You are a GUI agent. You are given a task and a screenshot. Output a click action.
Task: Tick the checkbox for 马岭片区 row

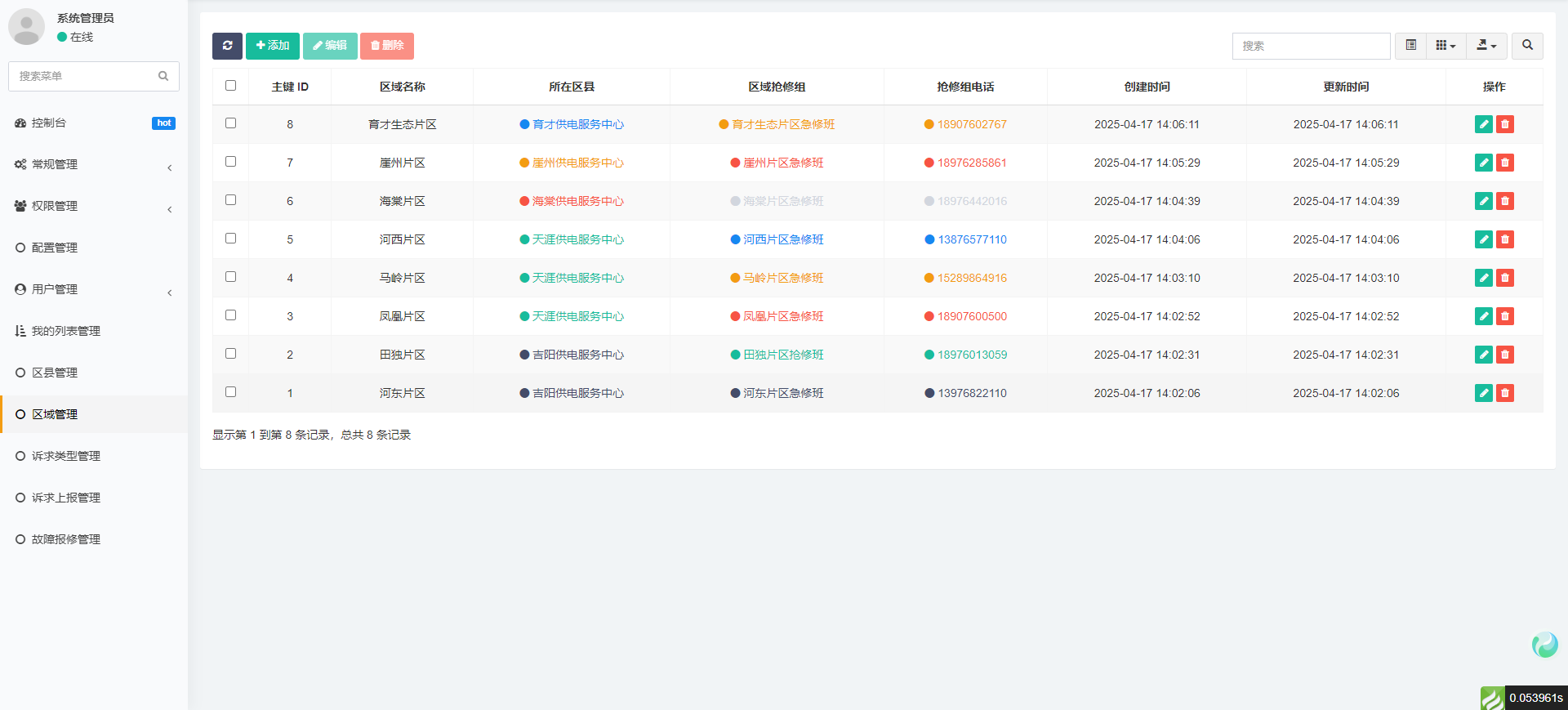point(230,277)
